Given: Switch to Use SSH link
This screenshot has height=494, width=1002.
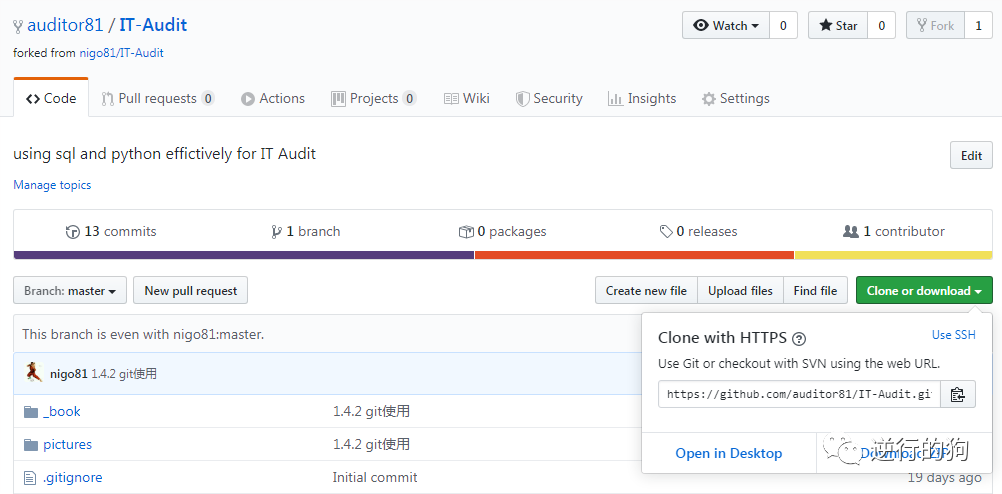Looking at the screenshot, I should coord(953,335).
